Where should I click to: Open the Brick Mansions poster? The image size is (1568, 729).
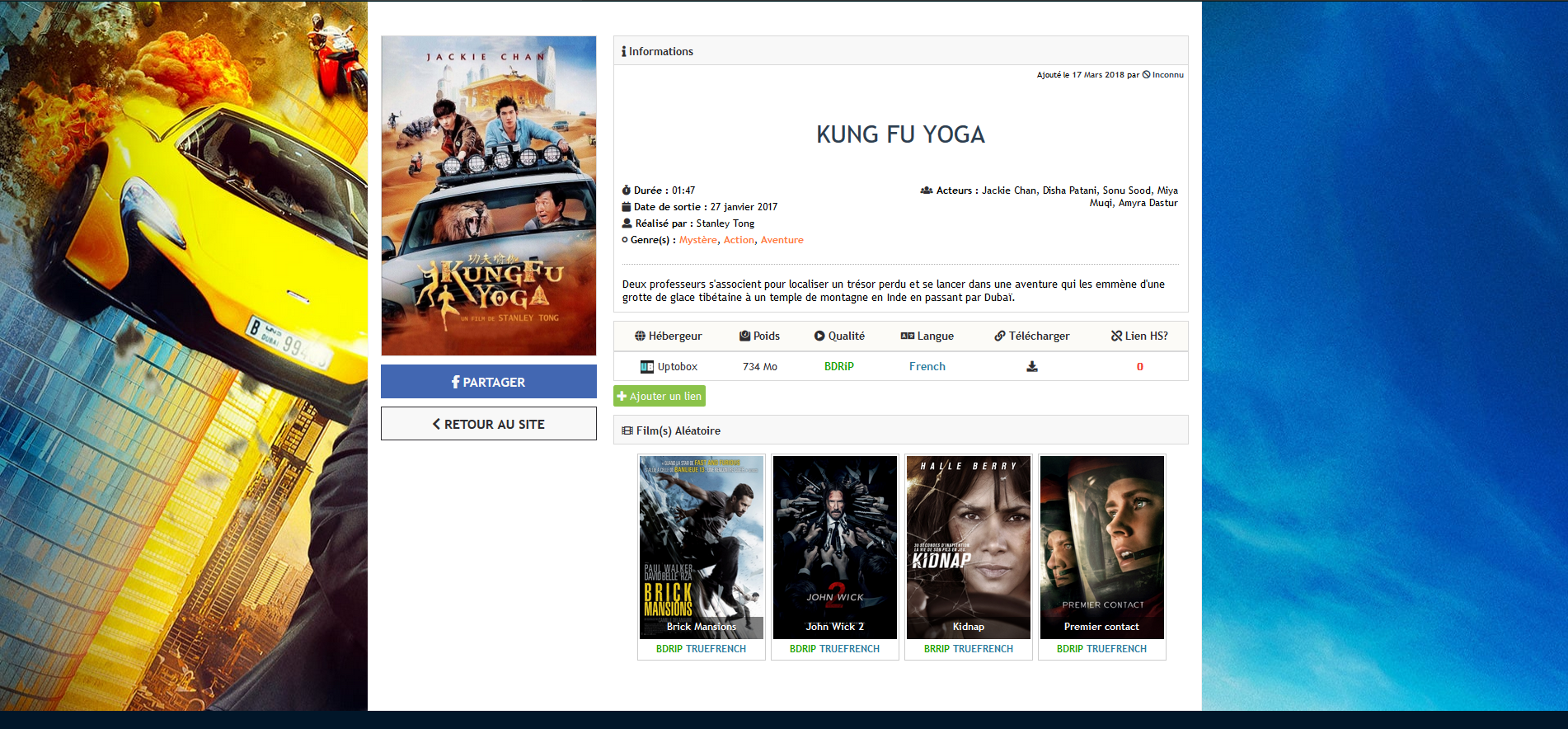point(702,547)
